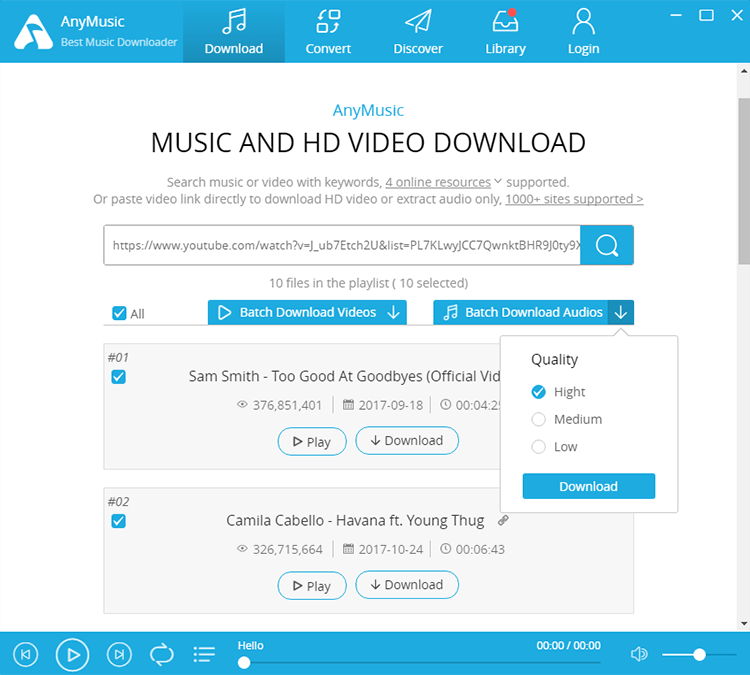The image size is (750, 675).
Task: Click previous track button in player
Action: tap(26, 654)
